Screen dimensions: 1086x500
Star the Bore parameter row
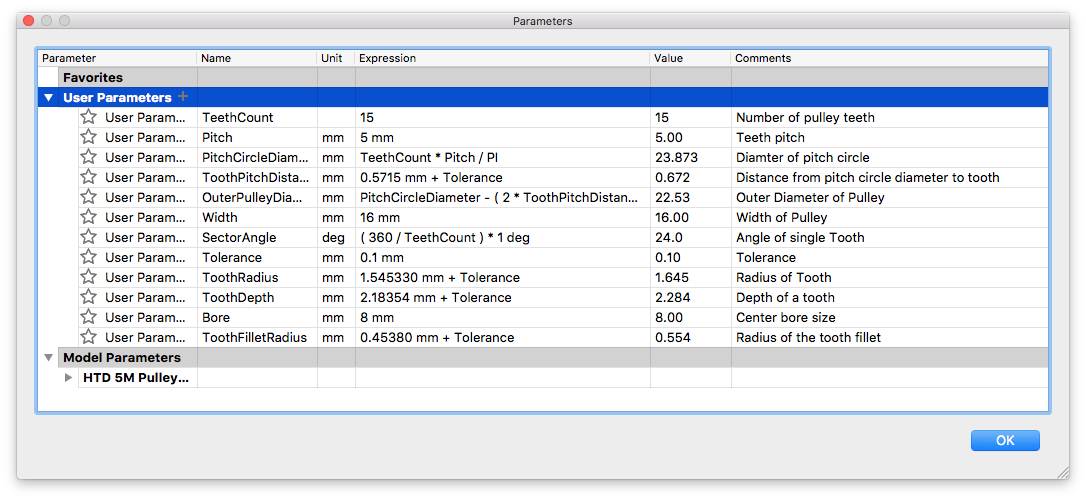click(89, 317)
